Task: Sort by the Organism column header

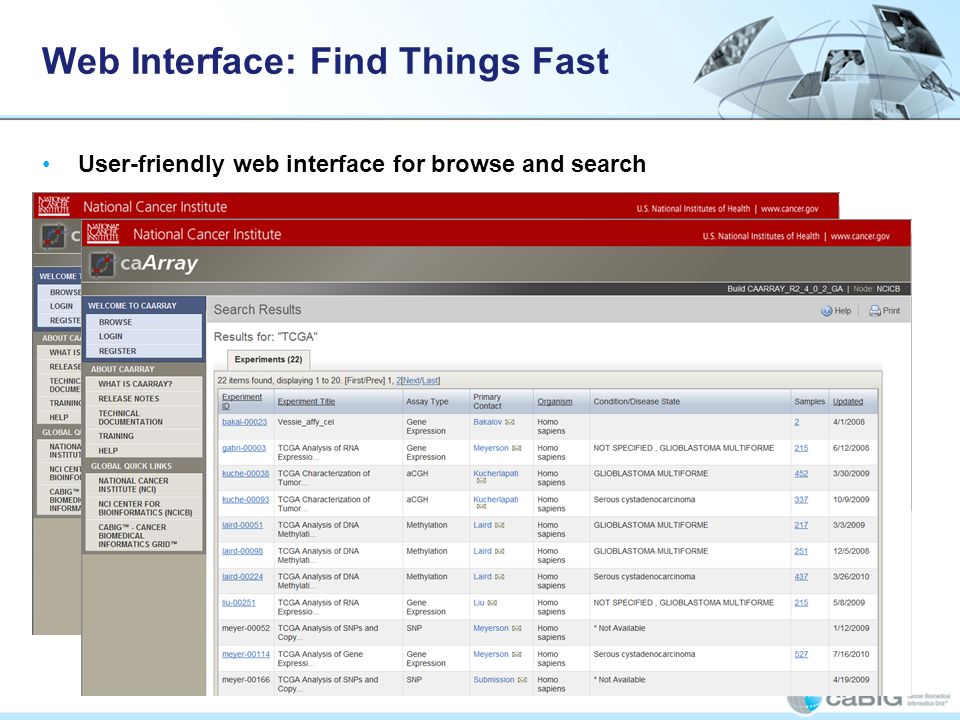Action: tap(555, 402)
